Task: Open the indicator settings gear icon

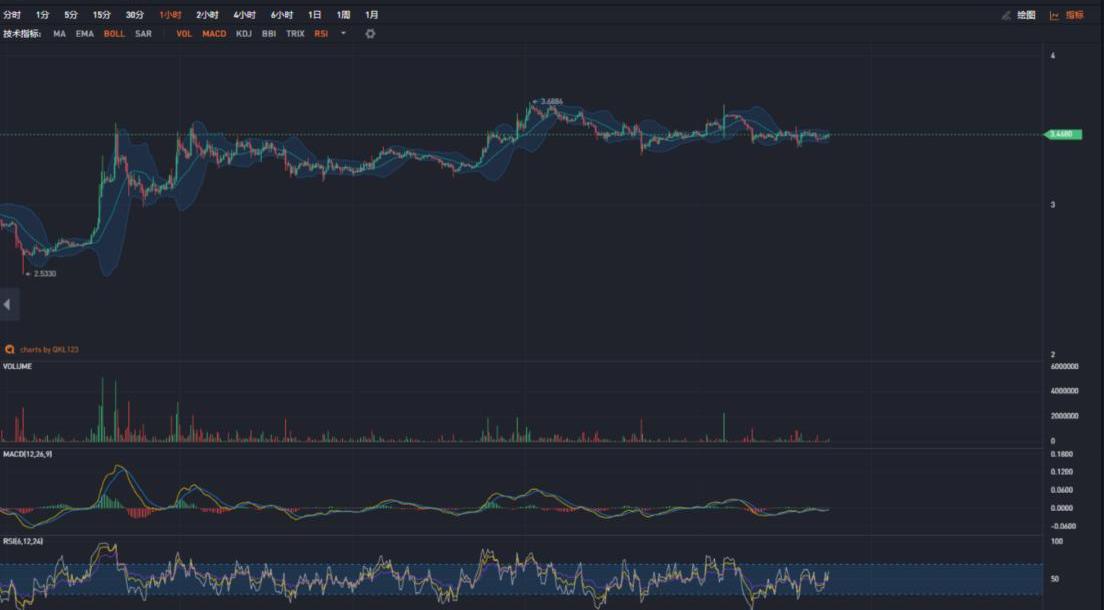Action: [x=370, y=34]
